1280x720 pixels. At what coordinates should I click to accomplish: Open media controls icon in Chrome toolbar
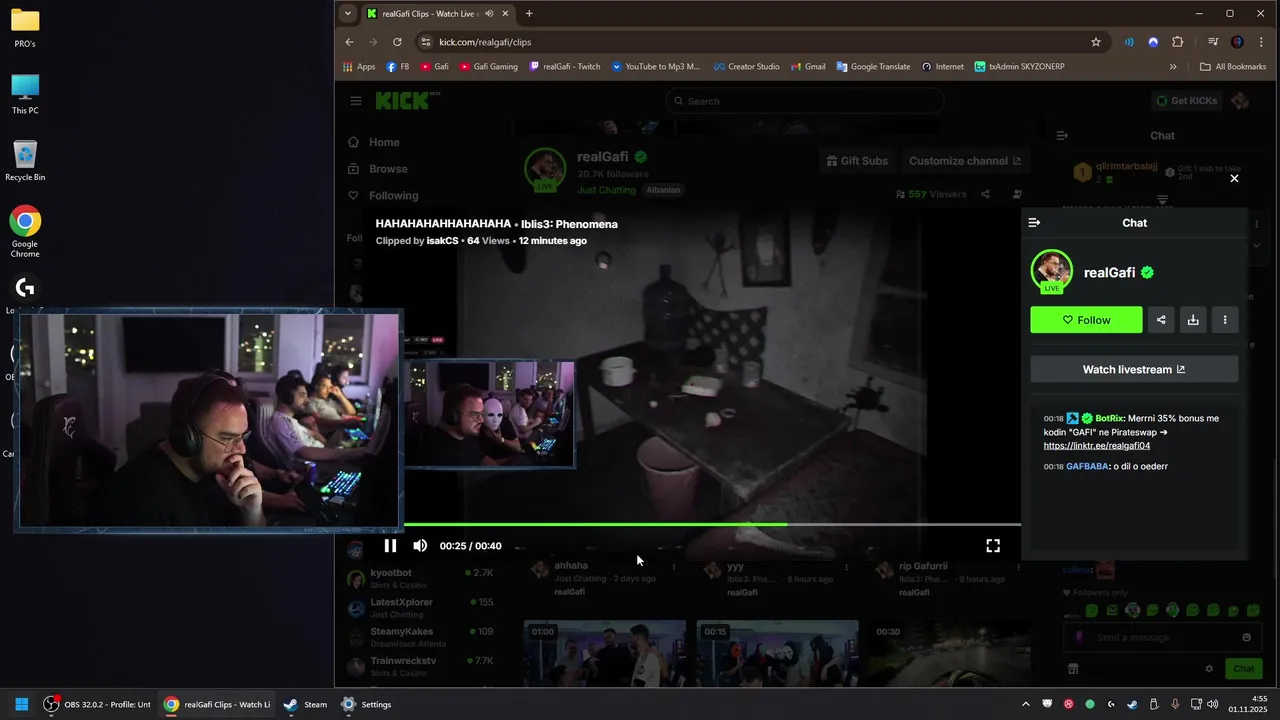coord(1213,42)
